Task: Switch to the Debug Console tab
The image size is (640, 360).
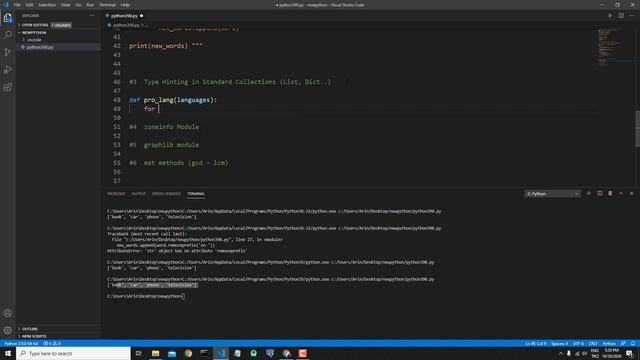Action: [166, 194]
